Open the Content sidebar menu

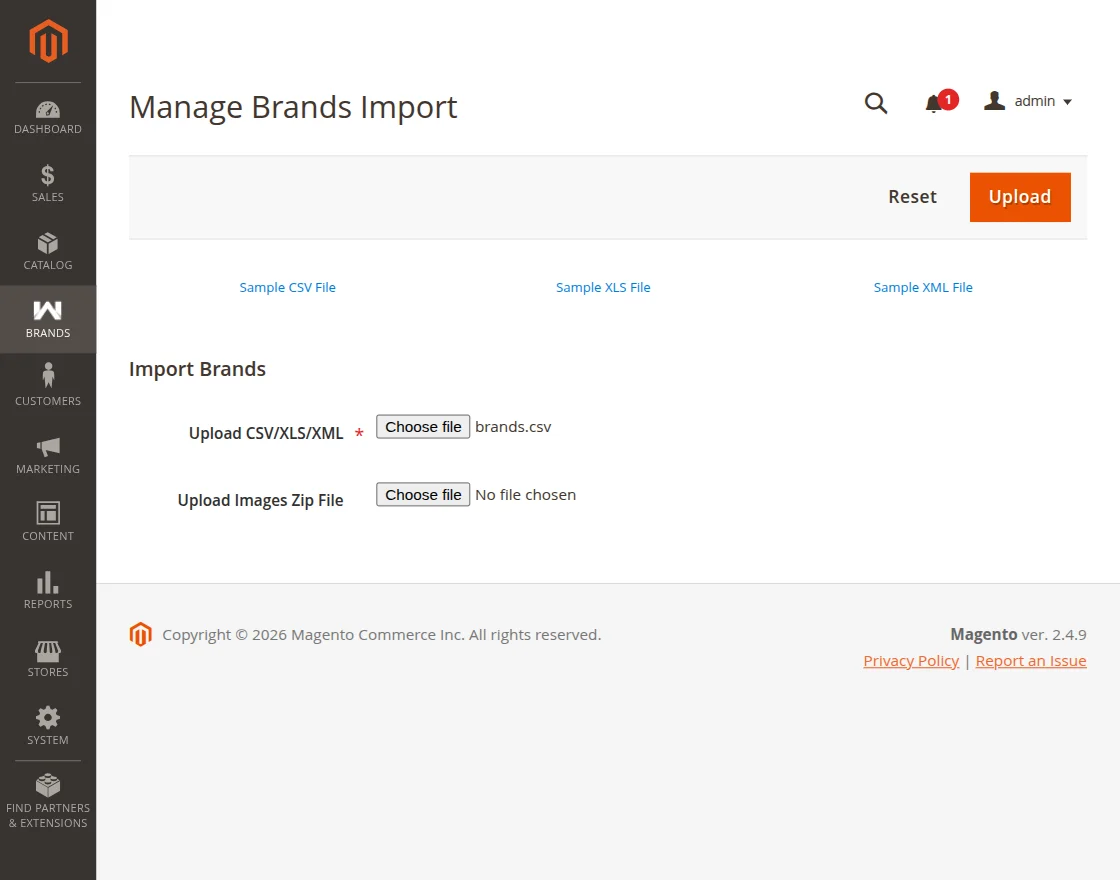(48, 523)
